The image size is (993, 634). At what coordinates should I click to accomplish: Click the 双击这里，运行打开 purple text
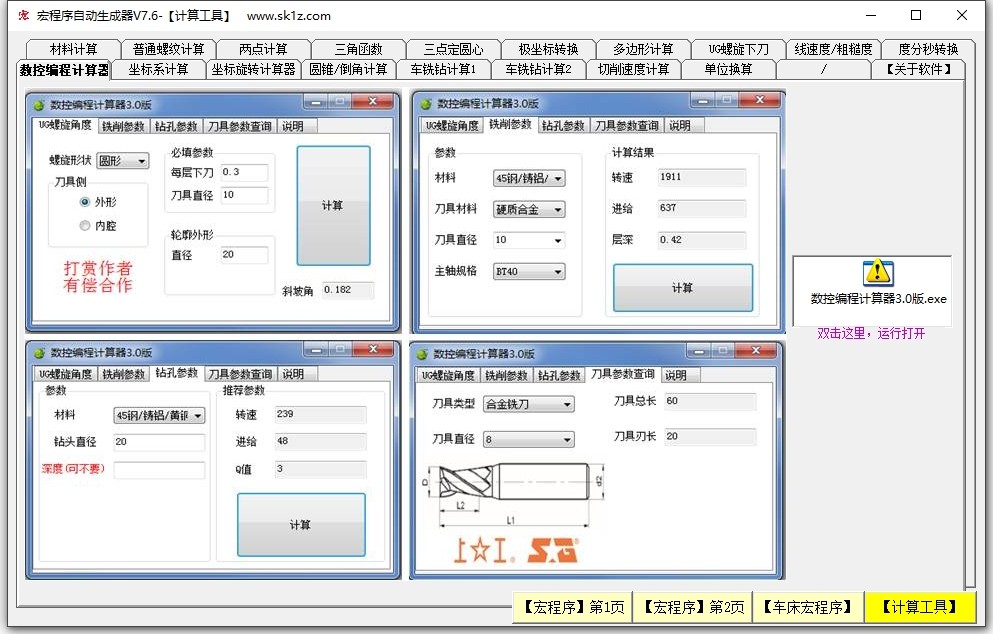[871, 333]
